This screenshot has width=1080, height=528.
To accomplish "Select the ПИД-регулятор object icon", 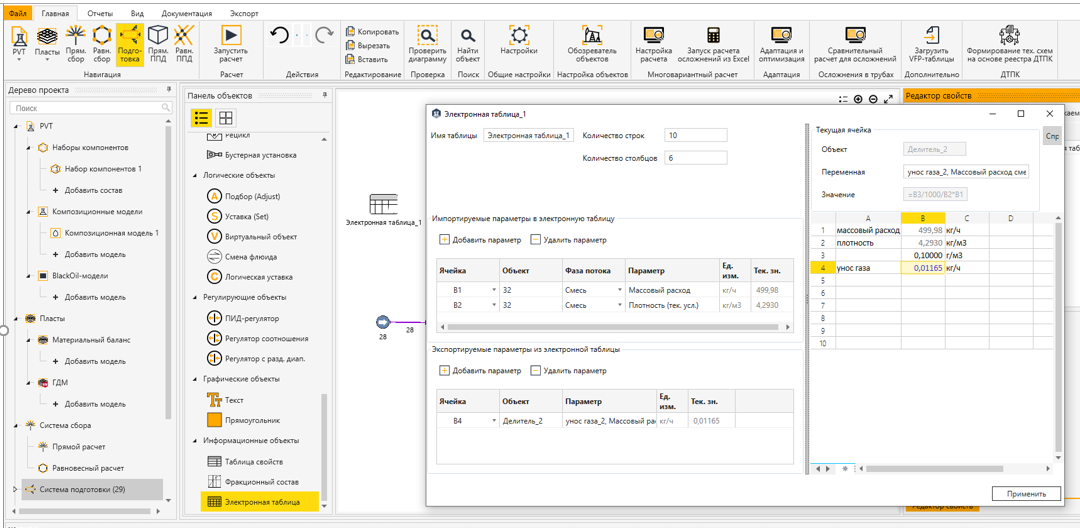I will 214,319.
